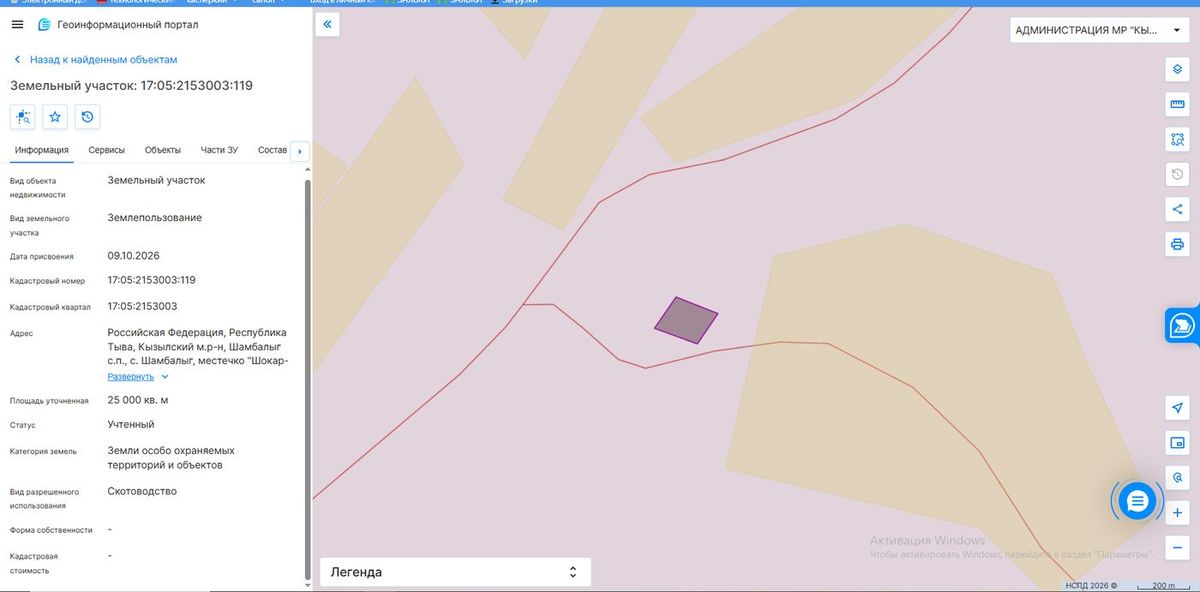Expand the address chevron beside Развернуть

tap(165, 377)
